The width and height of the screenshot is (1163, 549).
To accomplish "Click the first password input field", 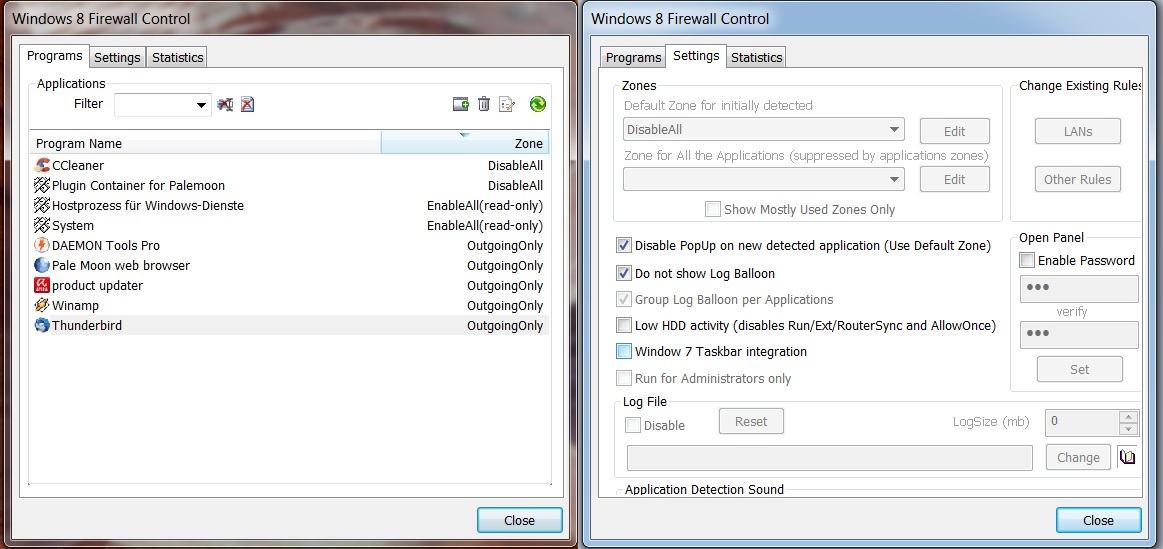I will click(x=1079, y=289).
